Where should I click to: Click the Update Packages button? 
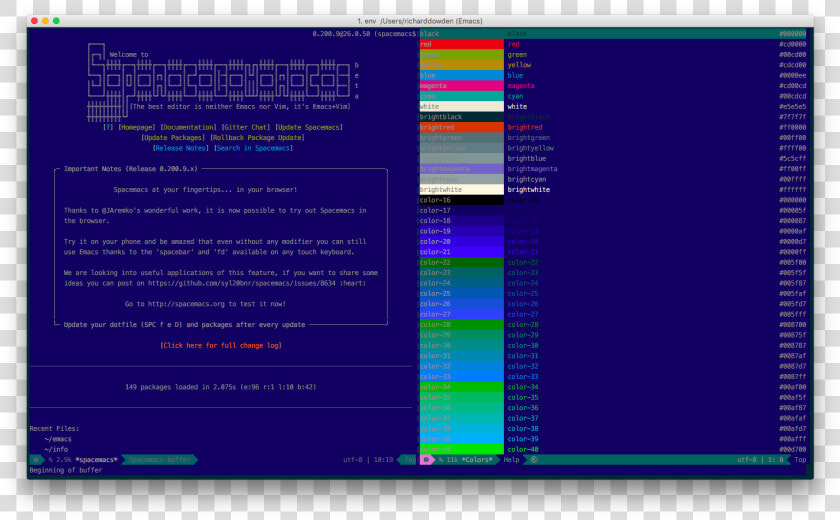pyautogui.click(x=173, y=138)
